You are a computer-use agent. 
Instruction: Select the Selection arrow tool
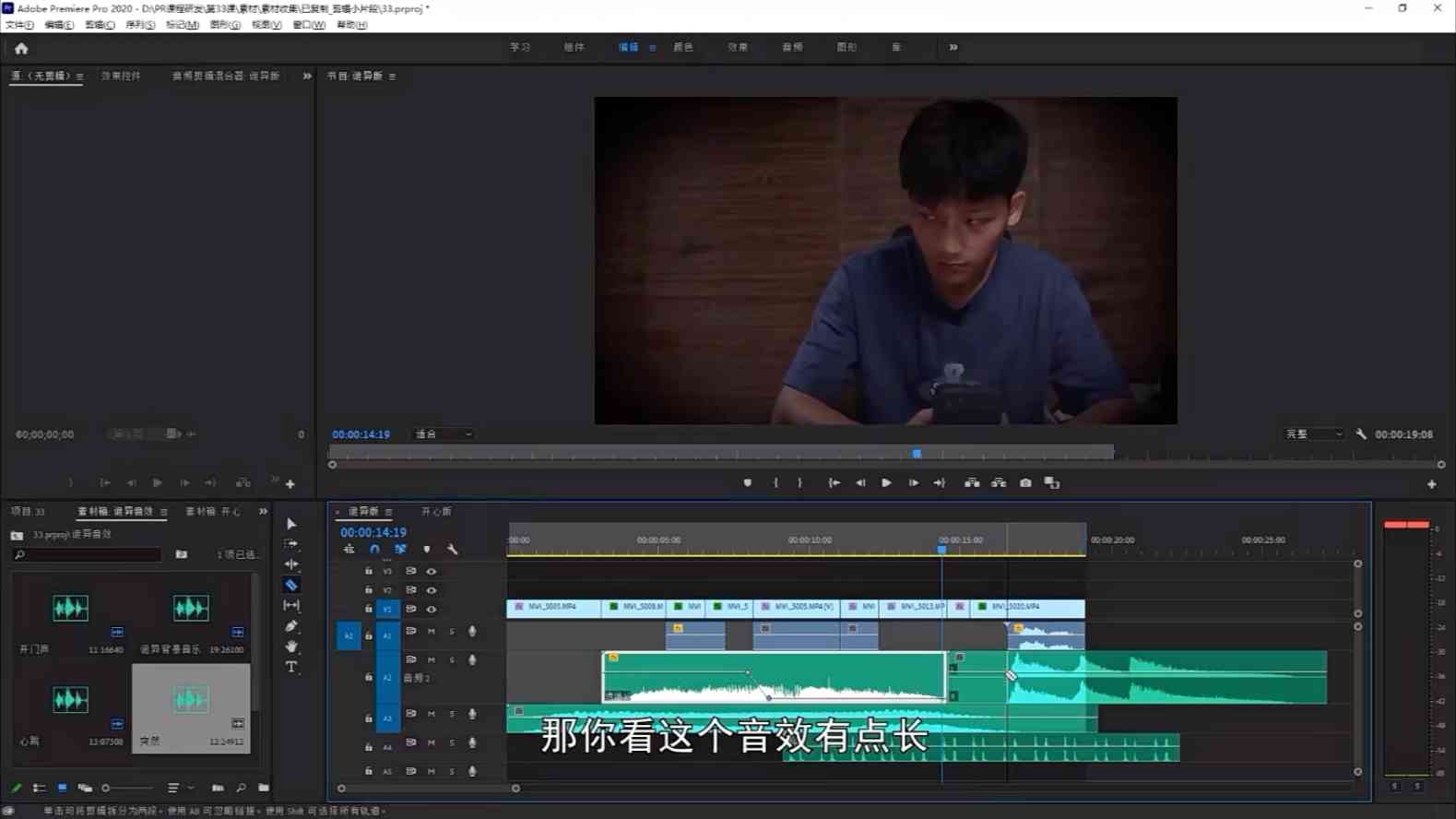click(291, 524)
